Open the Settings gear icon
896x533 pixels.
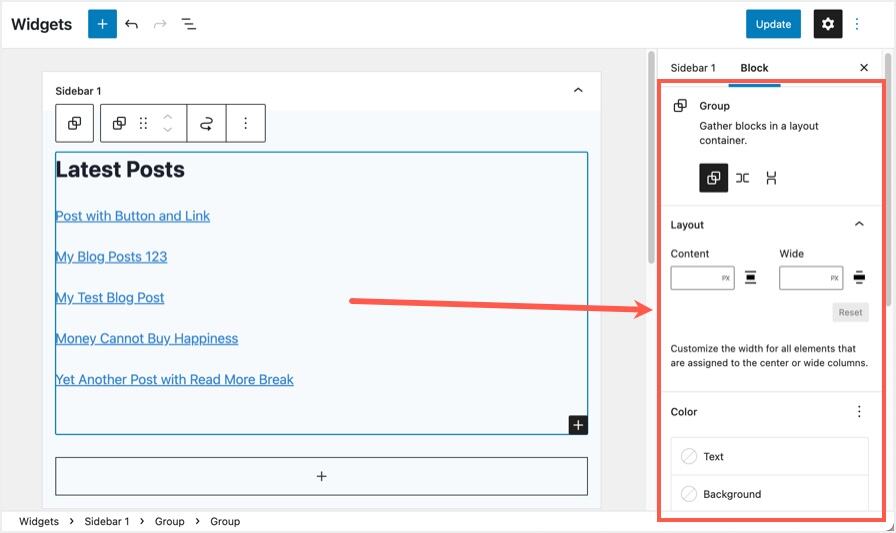click(827, 24)
